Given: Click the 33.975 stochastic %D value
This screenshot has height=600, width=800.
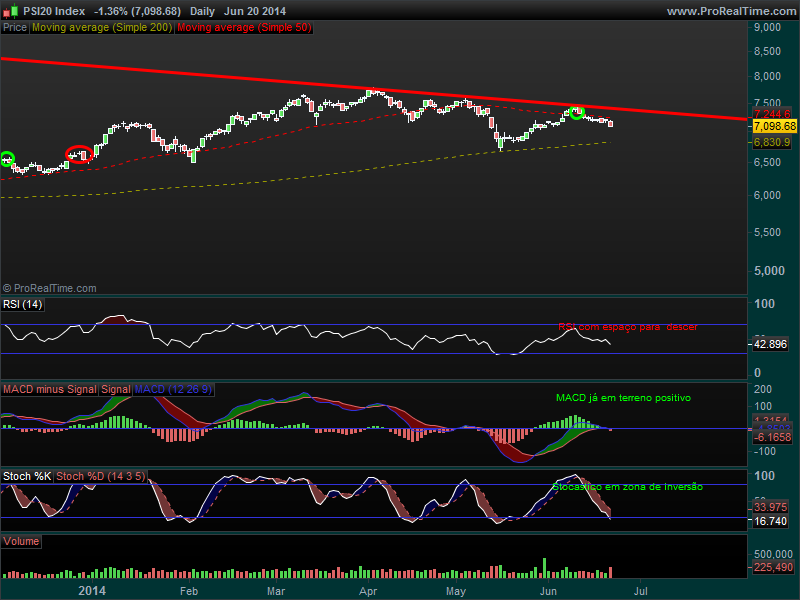Looking at the screenshot, I should 770,507.
